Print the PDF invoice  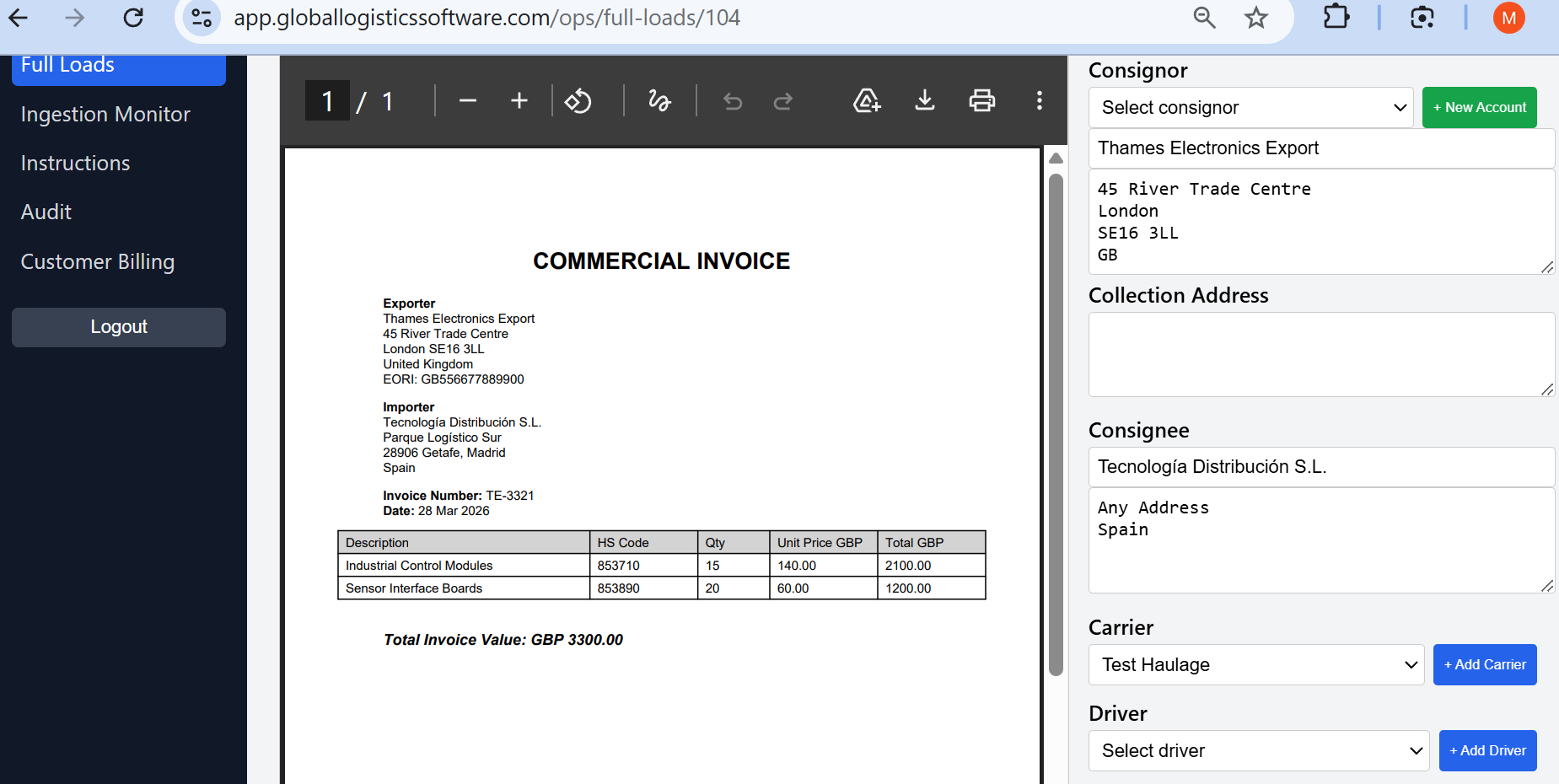pyautogui.click(x=982, y=101)
